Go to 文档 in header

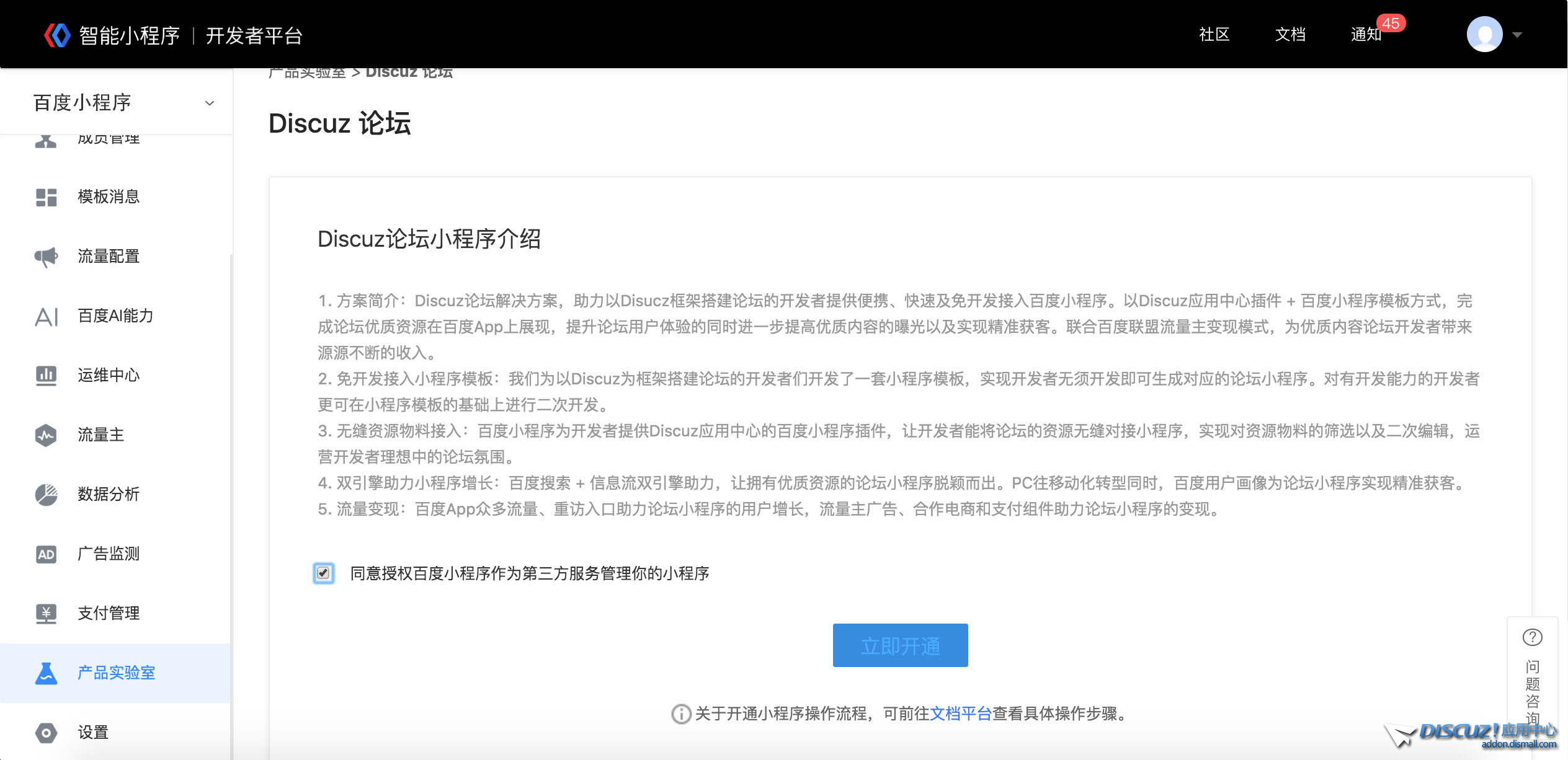(x=1290, y=35)
